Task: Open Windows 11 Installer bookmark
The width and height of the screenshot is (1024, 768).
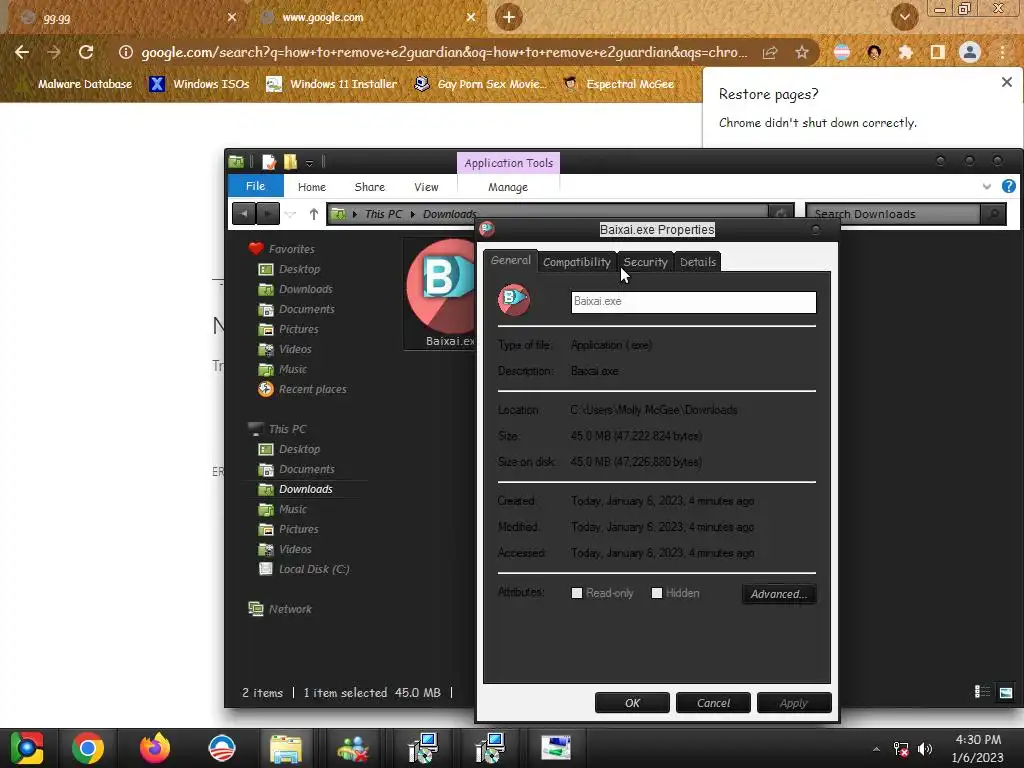Action: 332,84
